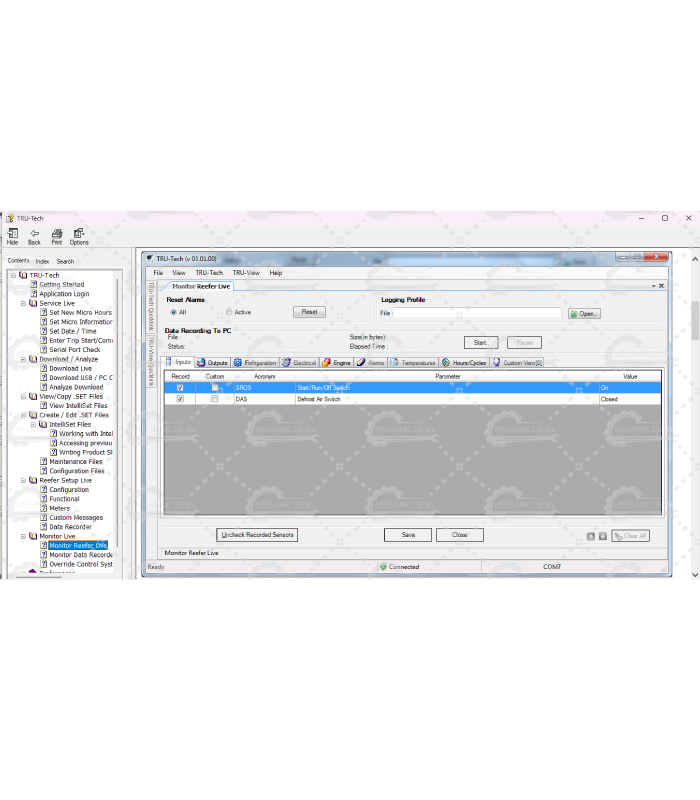The height and width of the screenshot is (800, 700).
Task: Collapse the Service Live tree node
Action: pyautogui.click(x=23, y=303)
